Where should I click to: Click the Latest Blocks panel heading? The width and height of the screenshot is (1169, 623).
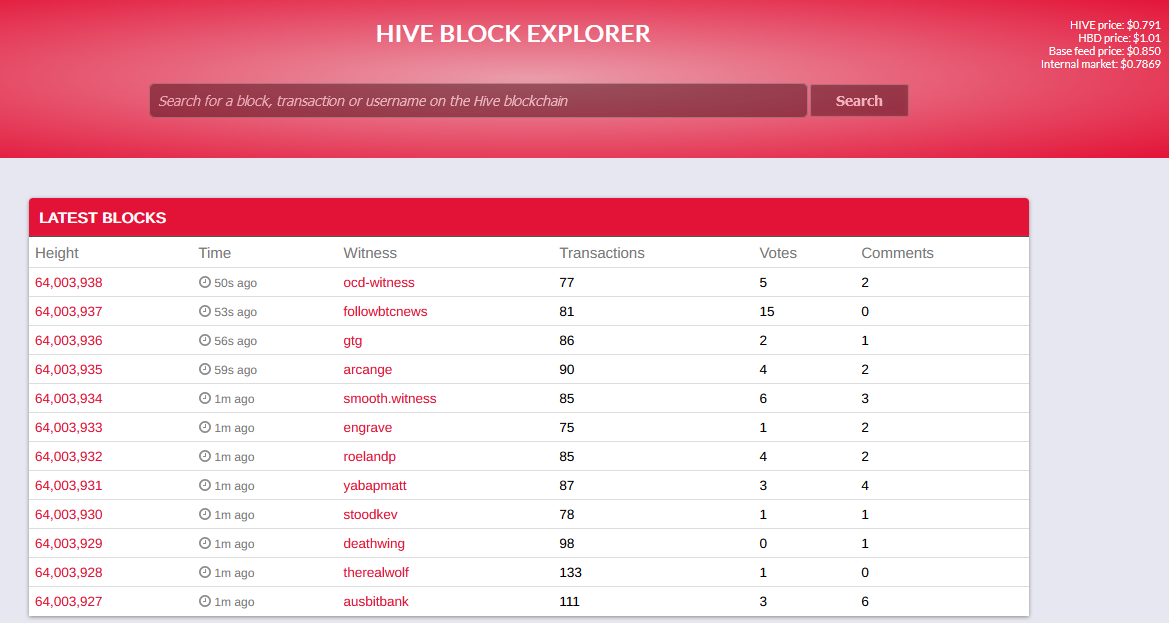click(103, 218)
